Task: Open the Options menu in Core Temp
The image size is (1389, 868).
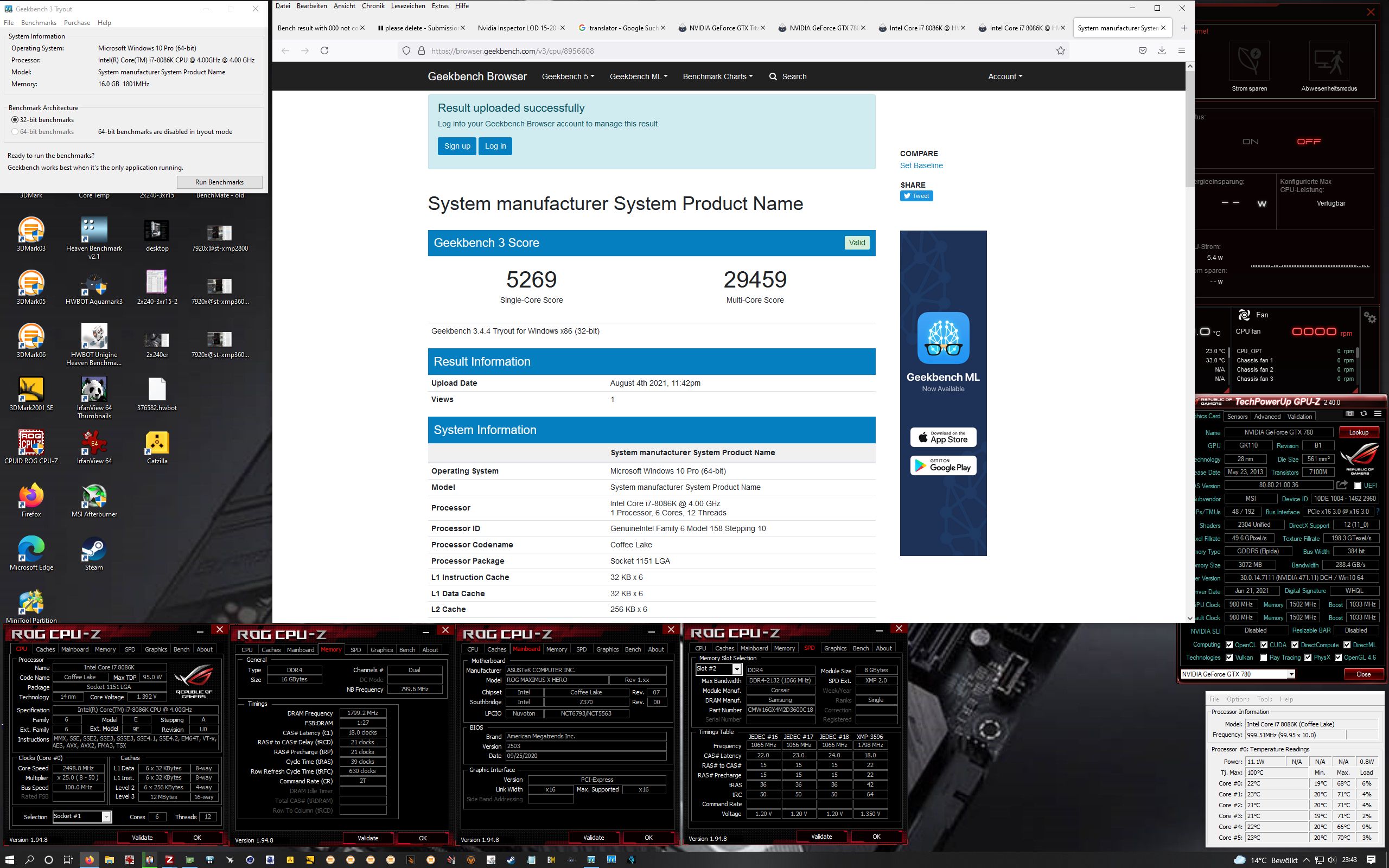Action: pos(1238,699)
